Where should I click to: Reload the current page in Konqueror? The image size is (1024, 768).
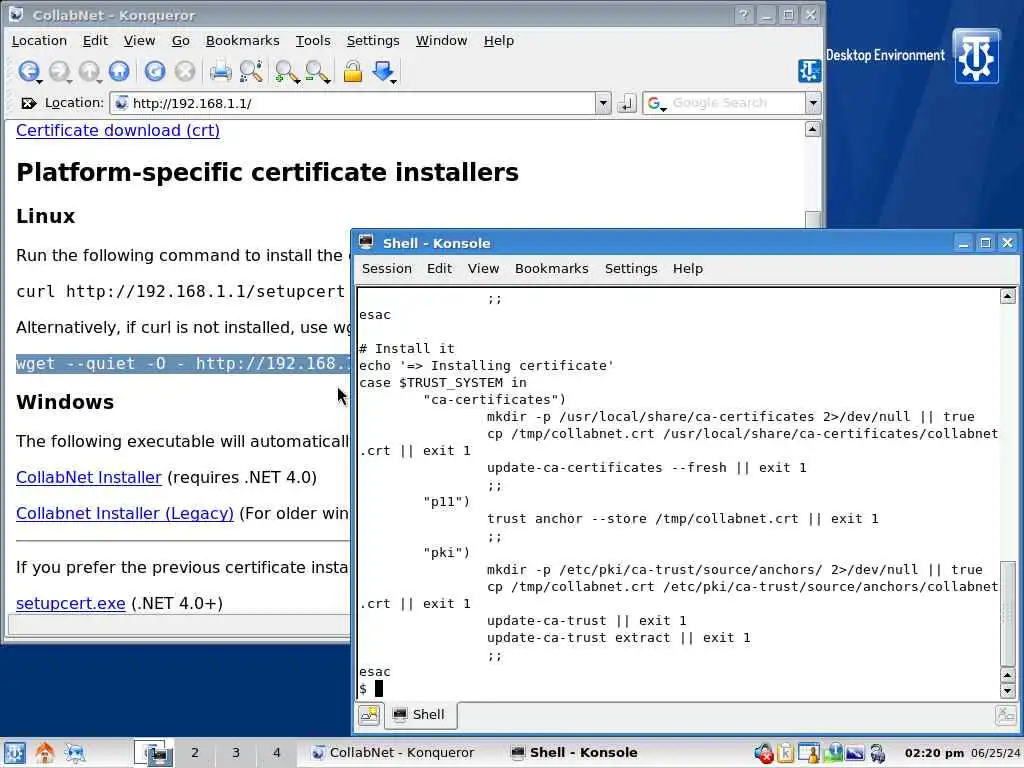tap(155, 71)
